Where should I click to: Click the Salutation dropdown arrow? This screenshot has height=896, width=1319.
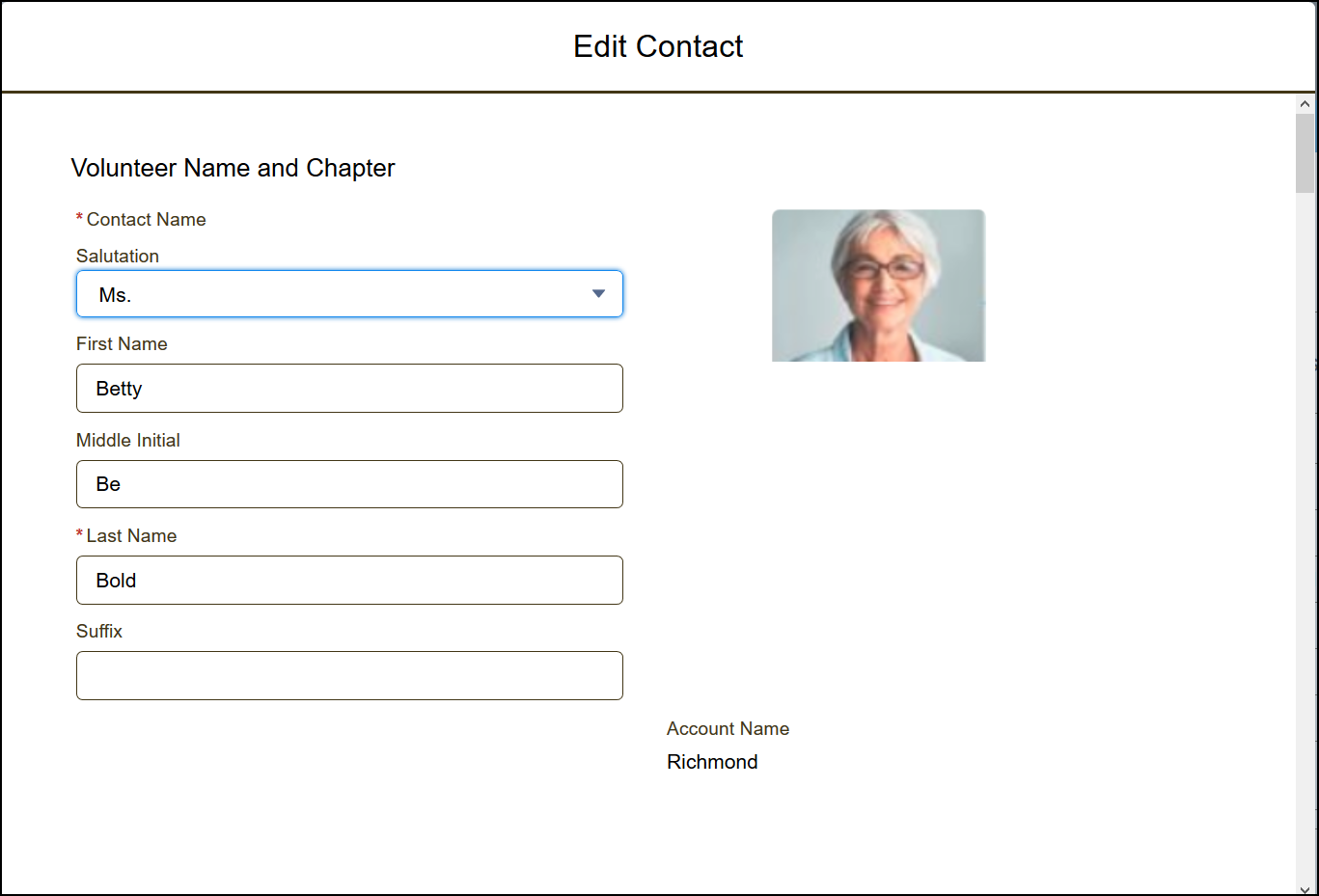tap(598, 294)
